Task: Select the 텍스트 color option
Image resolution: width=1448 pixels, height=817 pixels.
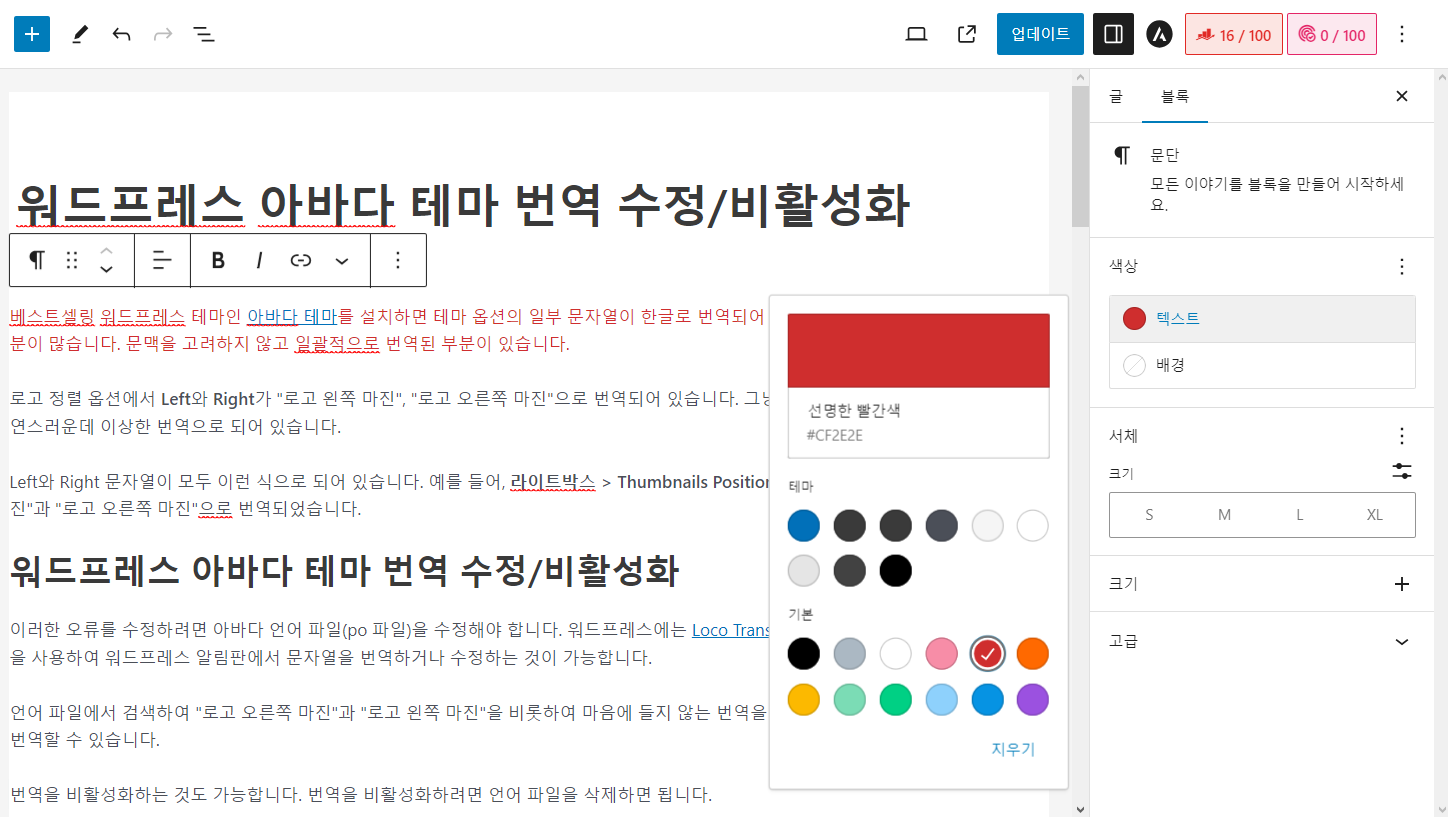Action: tap(1262, 319)
